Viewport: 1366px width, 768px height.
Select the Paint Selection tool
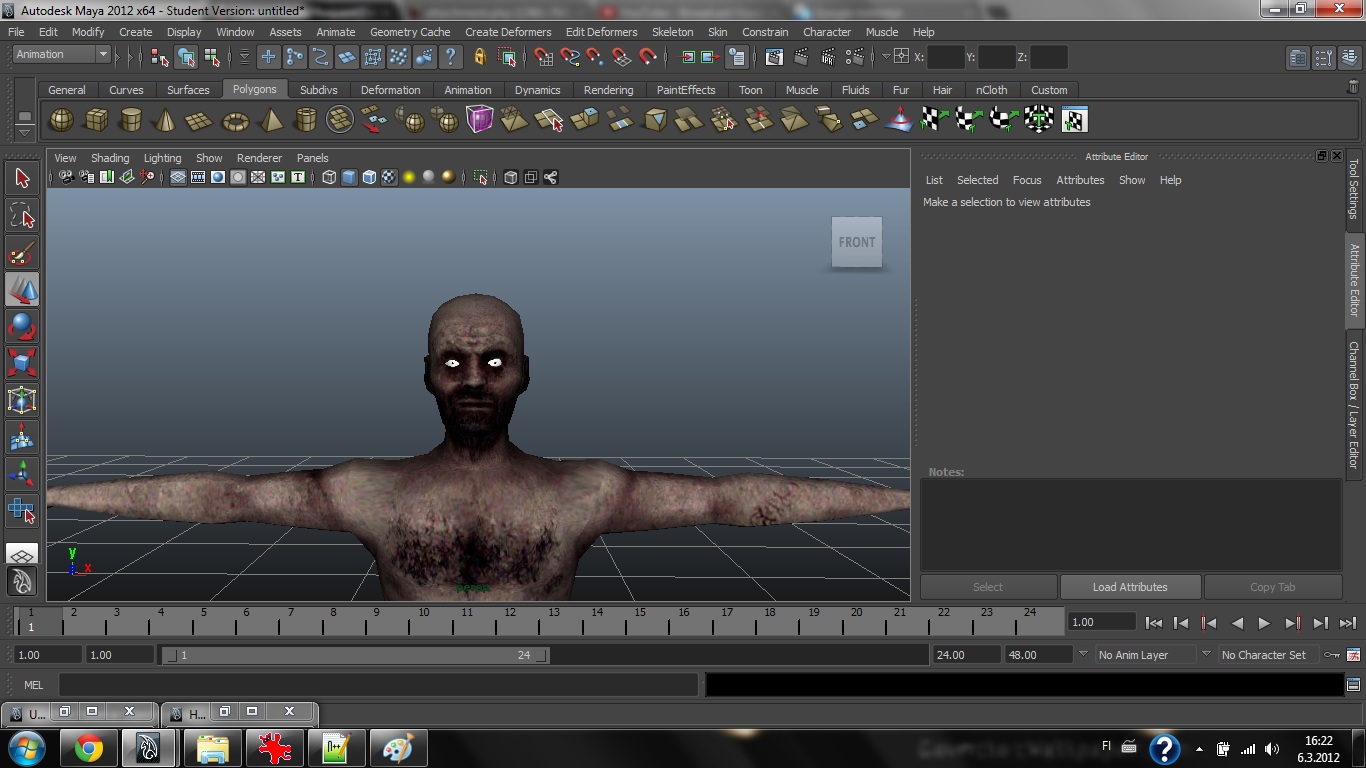tap(22, 252)
